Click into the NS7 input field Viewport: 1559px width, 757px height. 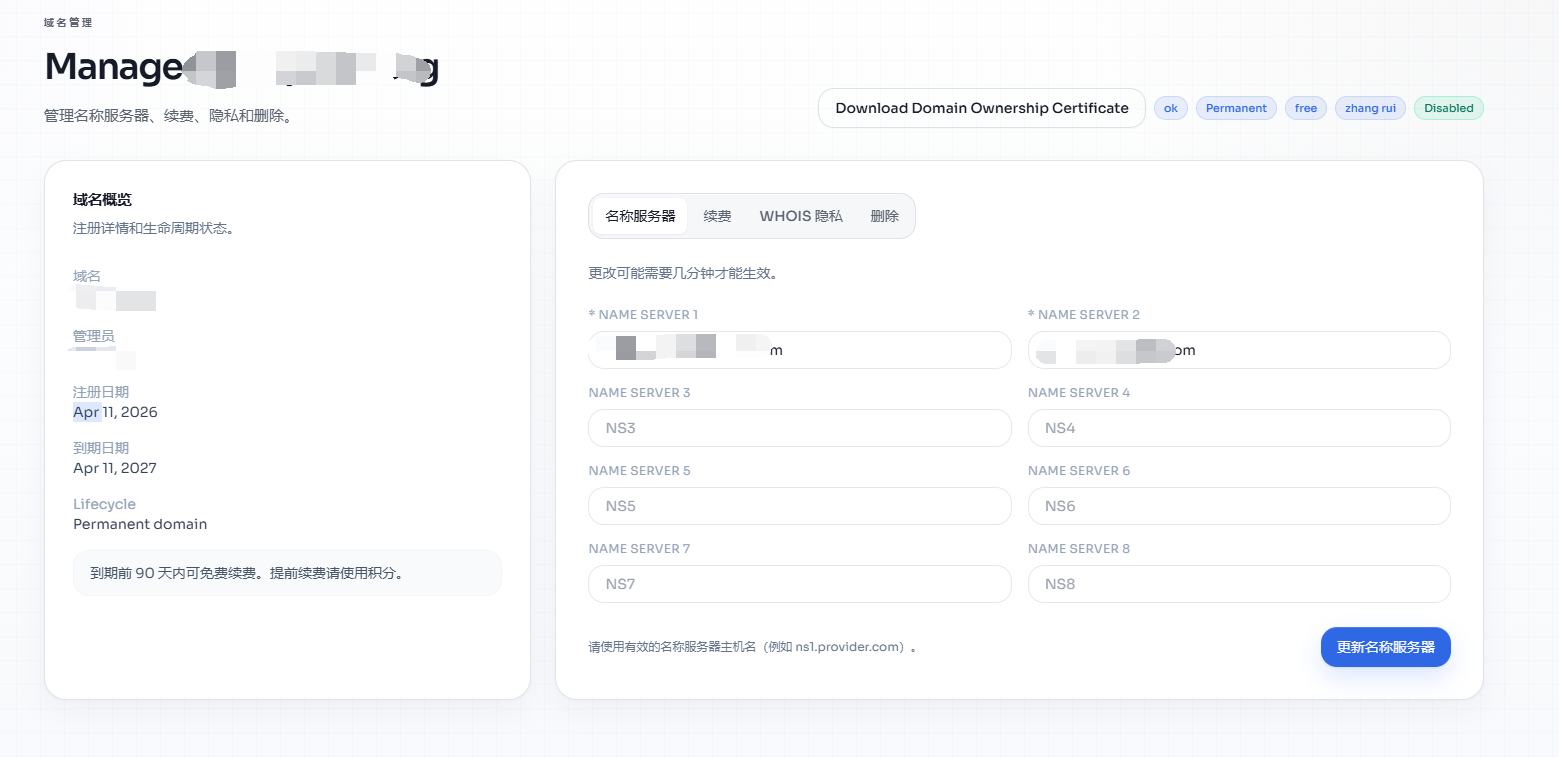click(800, 584)
